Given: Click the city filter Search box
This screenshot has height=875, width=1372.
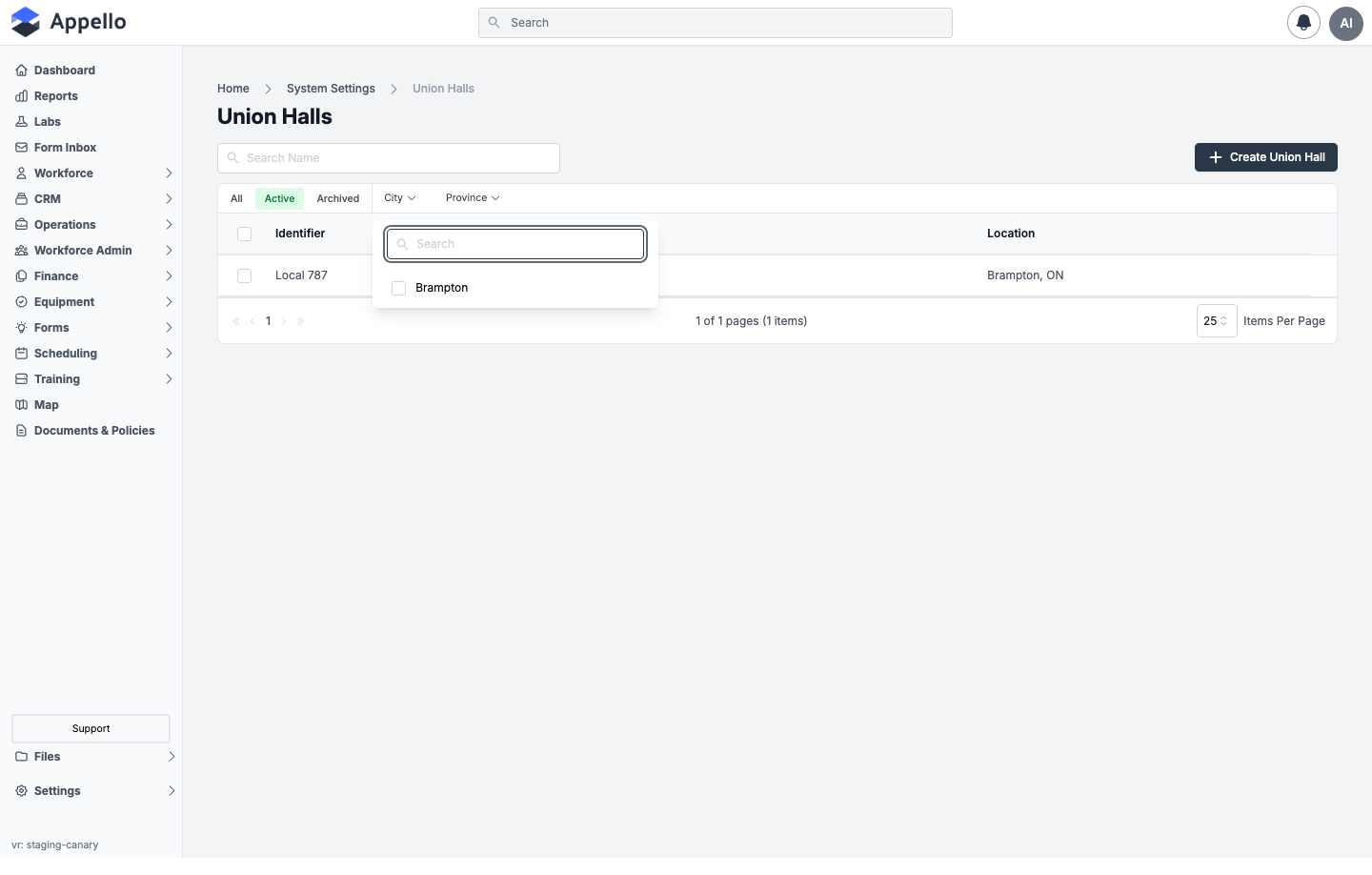Looking at the screenshot, I should point(515,244).
